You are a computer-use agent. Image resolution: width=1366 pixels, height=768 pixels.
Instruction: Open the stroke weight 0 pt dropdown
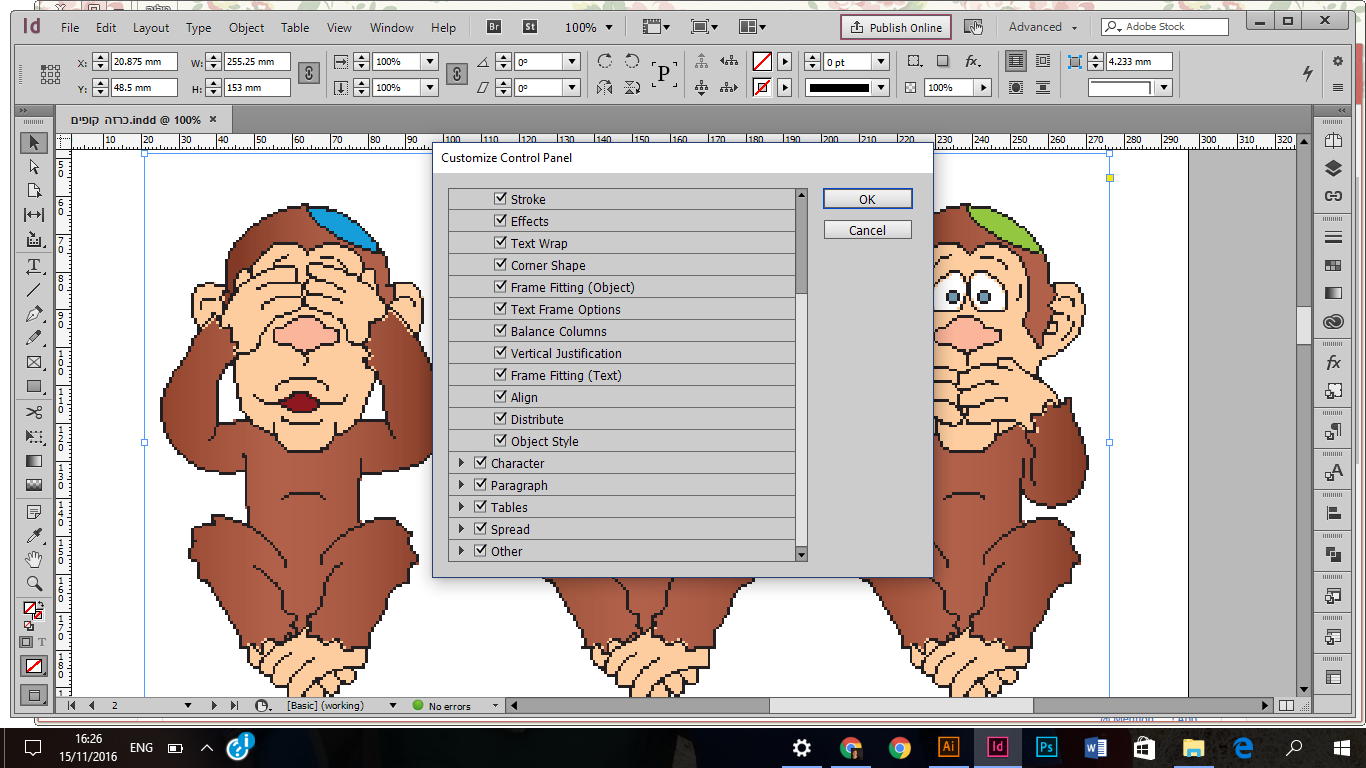[x=881, y=62]
